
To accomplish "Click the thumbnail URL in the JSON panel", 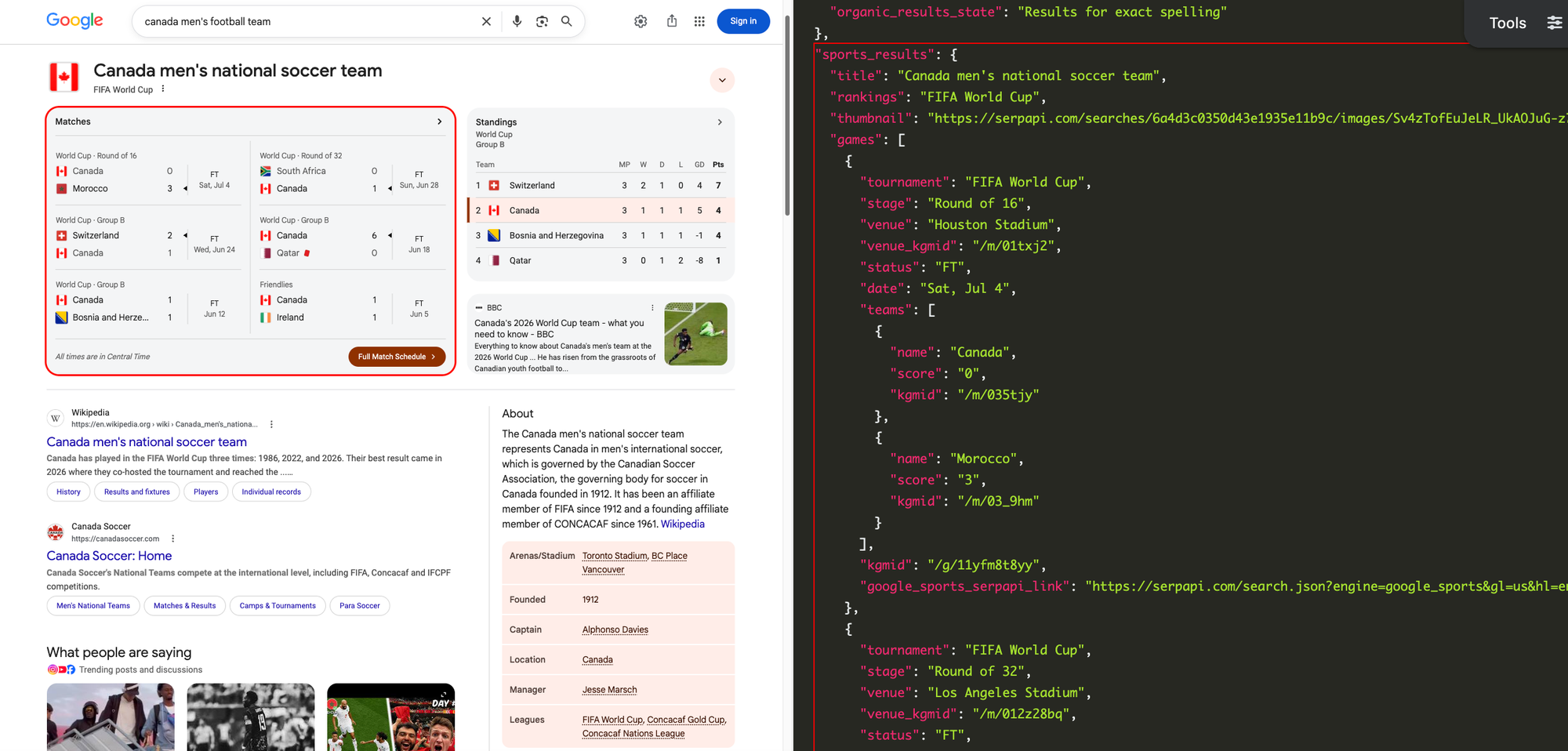I will [1247, 118].
